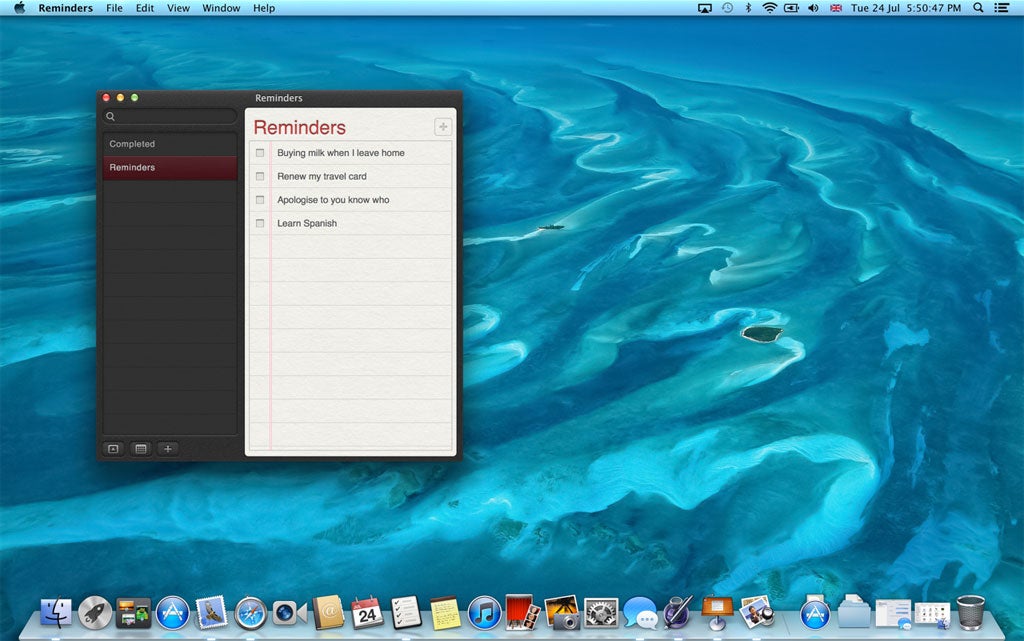Select the Completed list in sidebar
The height and width of the screenshot is (641, 1024).
(x=132, y=144)
